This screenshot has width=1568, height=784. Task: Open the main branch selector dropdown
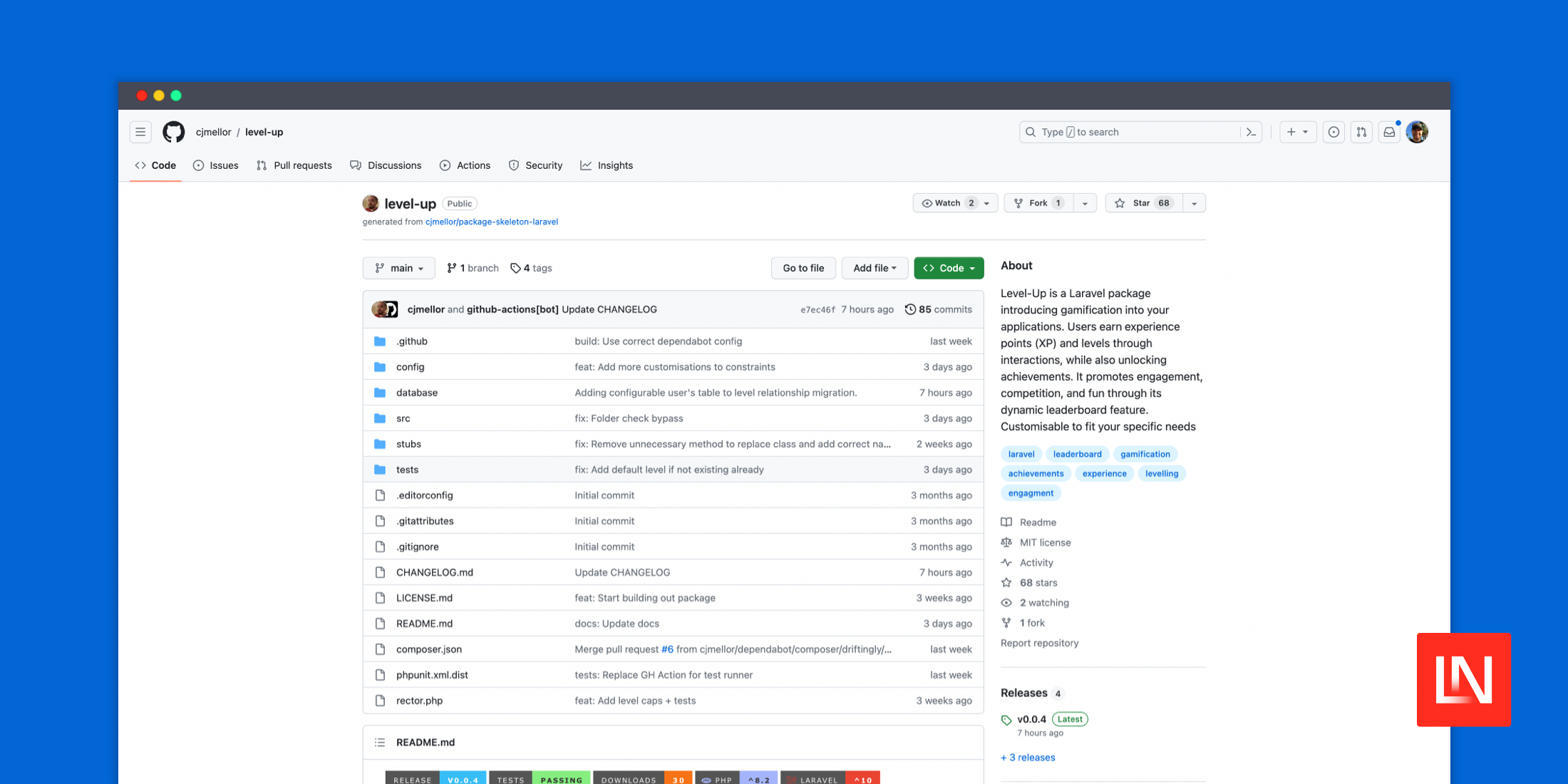tap(399, 268)
